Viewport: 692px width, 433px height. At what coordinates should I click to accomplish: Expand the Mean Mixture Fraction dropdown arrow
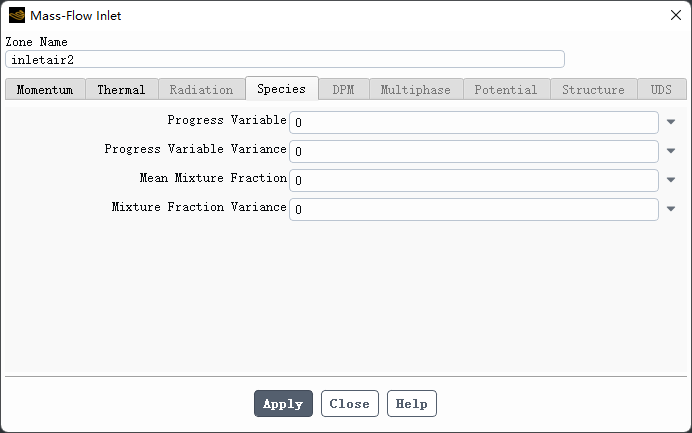pos(670,180)
